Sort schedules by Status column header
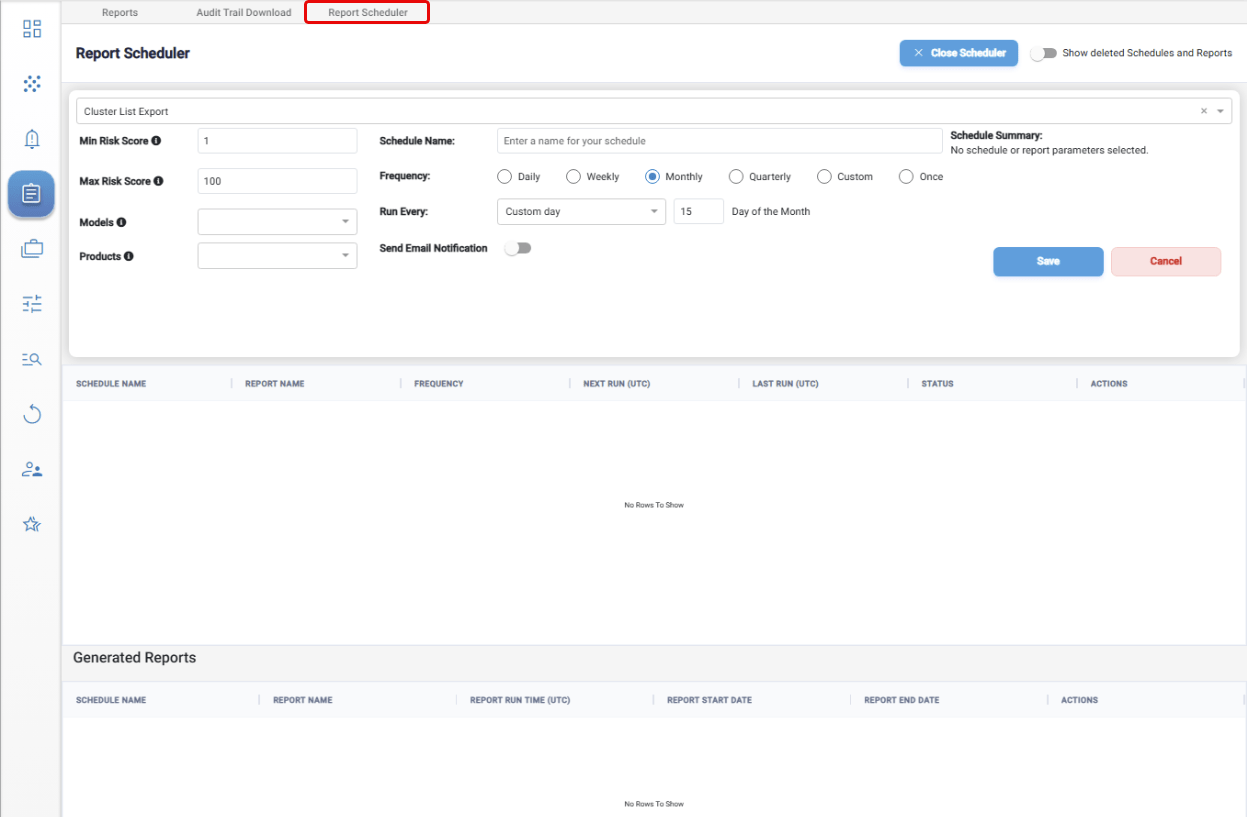This screenshot has height=817, width=1247. (x=937, y=384)
